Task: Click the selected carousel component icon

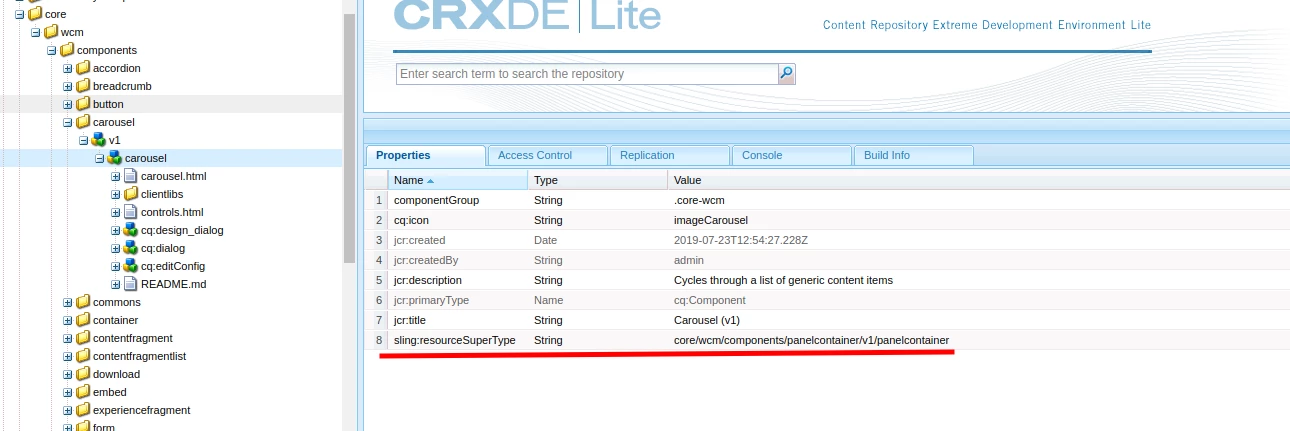Action: click(115, 158)
